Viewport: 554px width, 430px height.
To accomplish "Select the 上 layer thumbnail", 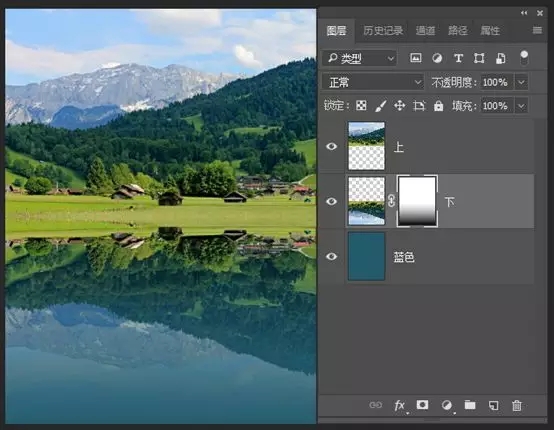I will (366, 146).
